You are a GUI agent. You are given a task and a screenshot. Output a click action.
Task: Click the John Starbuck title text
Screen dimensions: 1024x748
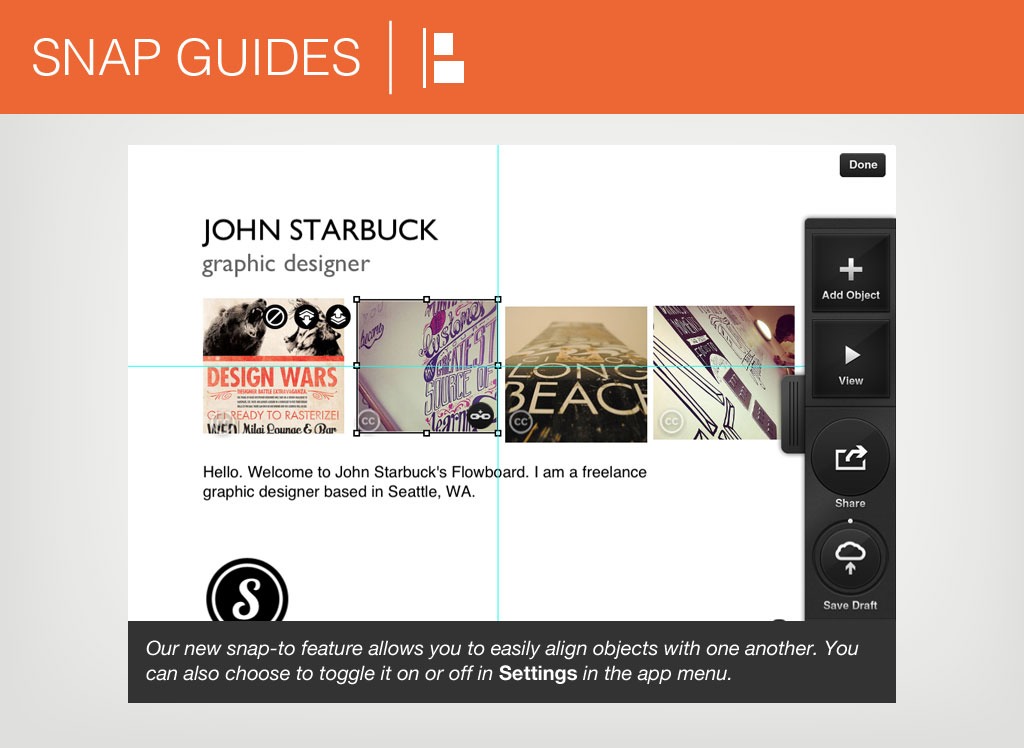(320, 230)
